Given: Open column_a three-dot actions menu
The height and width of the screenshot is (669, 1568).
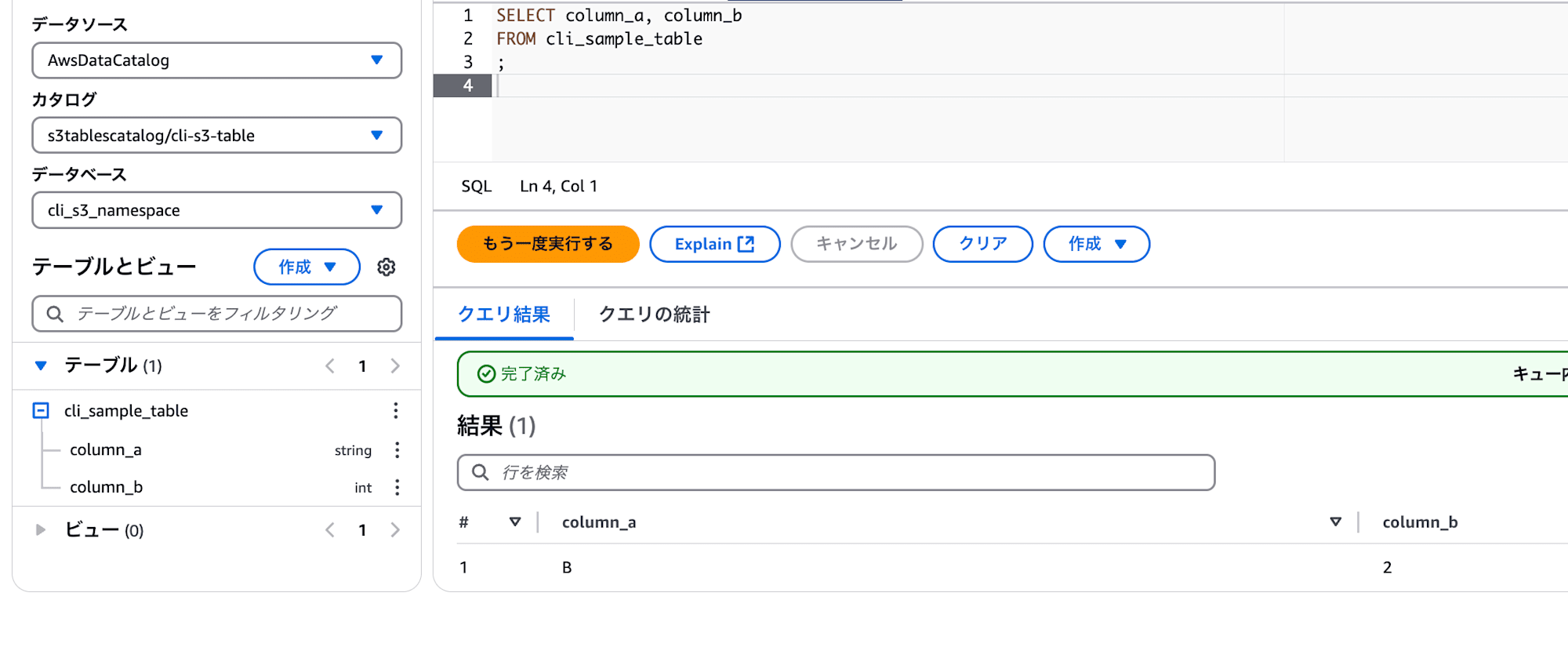Looking at the screenshot, I should 397,449.
